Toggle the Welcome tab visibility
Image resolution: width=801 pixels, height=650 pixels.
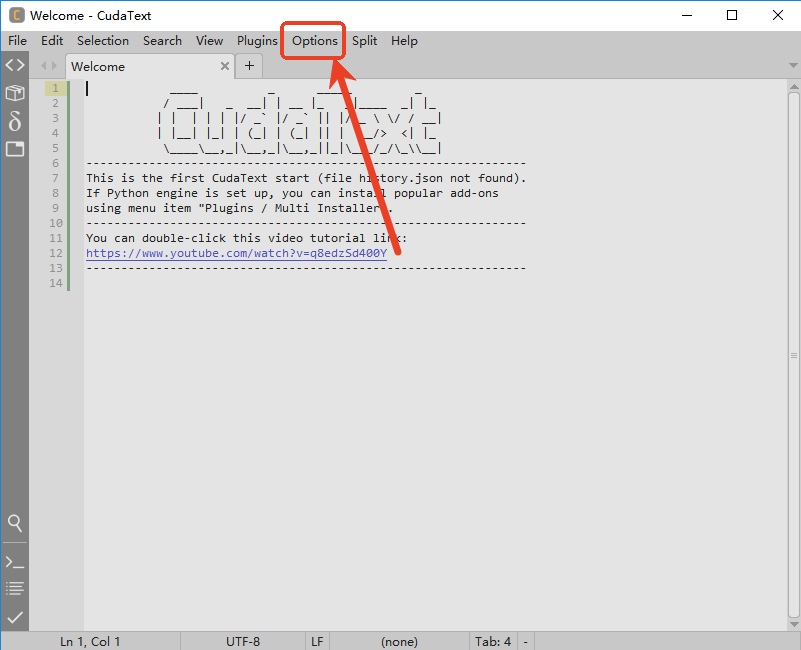point(97,66)
